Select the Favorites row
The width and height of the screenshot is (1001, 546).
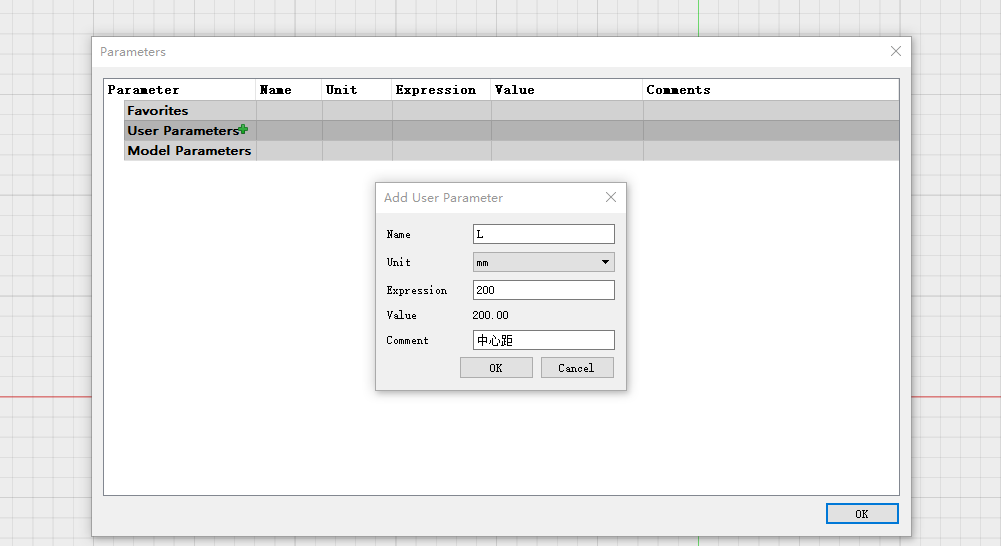[x=511, y=110]
